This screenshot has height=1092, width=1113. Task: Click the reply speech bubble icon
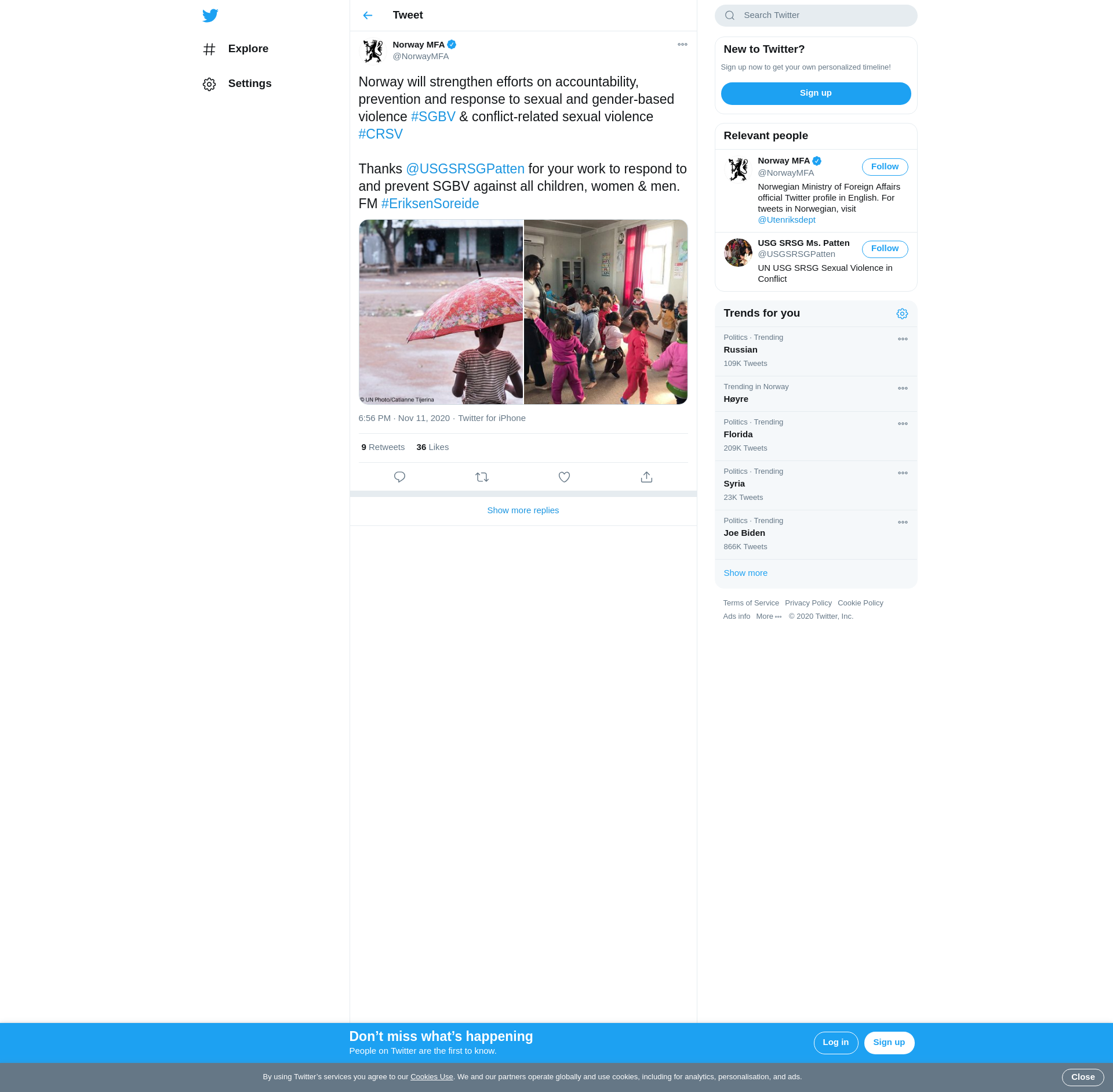399,477
